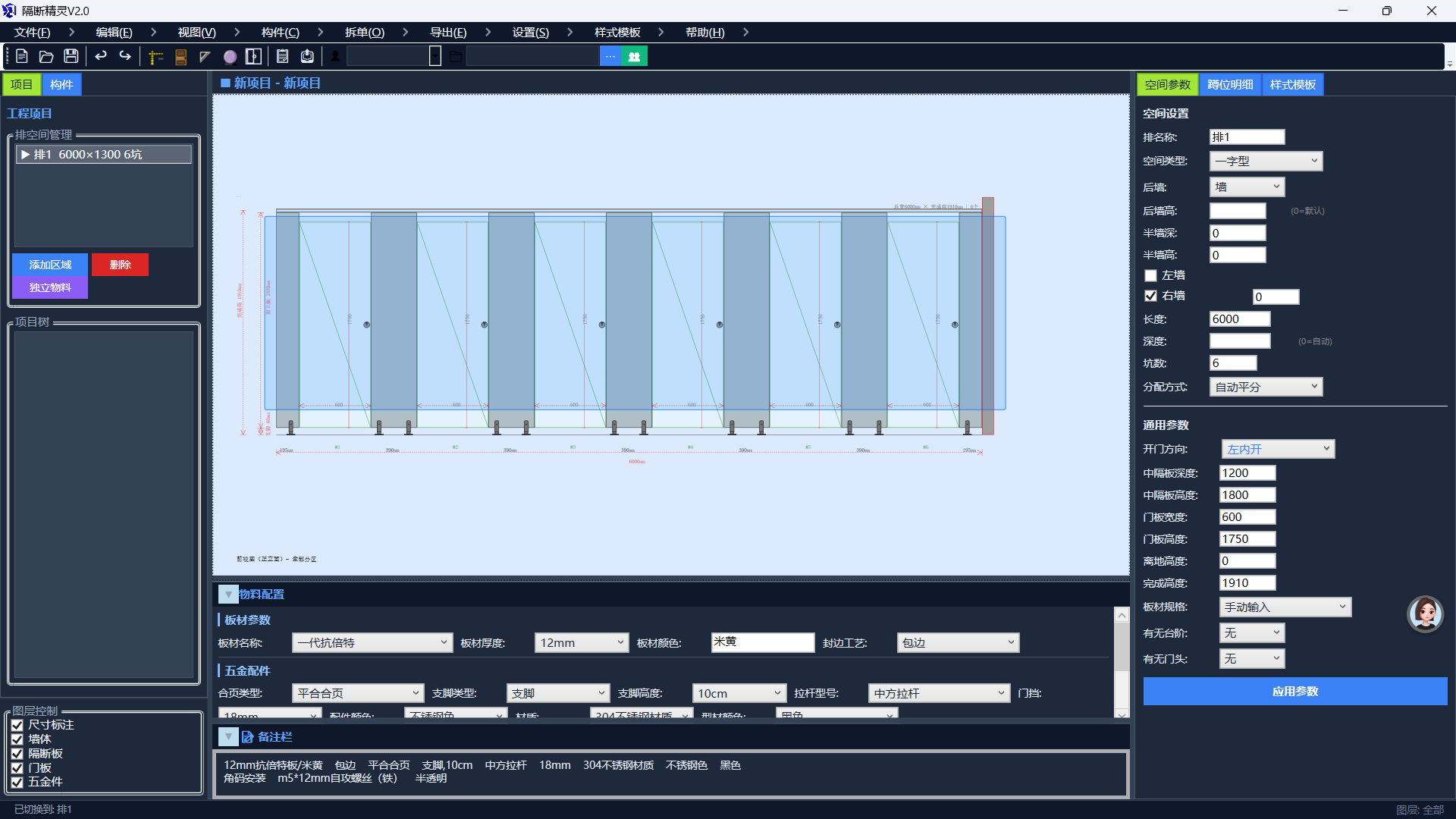Click the 长度 input field
The width and height of the screenshot is (1456, 819).
click(x=1240, y=318)
